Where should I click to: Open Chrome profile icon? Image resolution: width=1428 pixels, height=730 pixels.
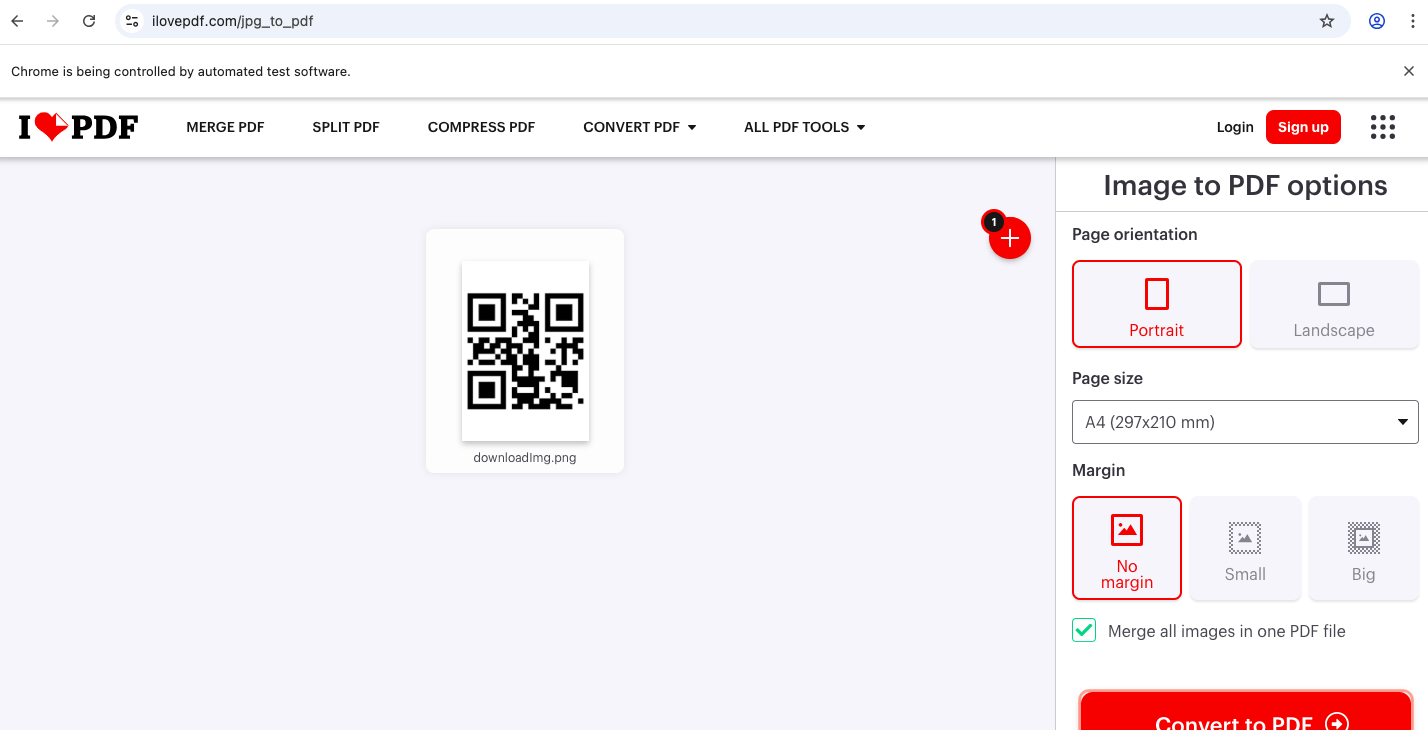click(x=1377, y=21)
